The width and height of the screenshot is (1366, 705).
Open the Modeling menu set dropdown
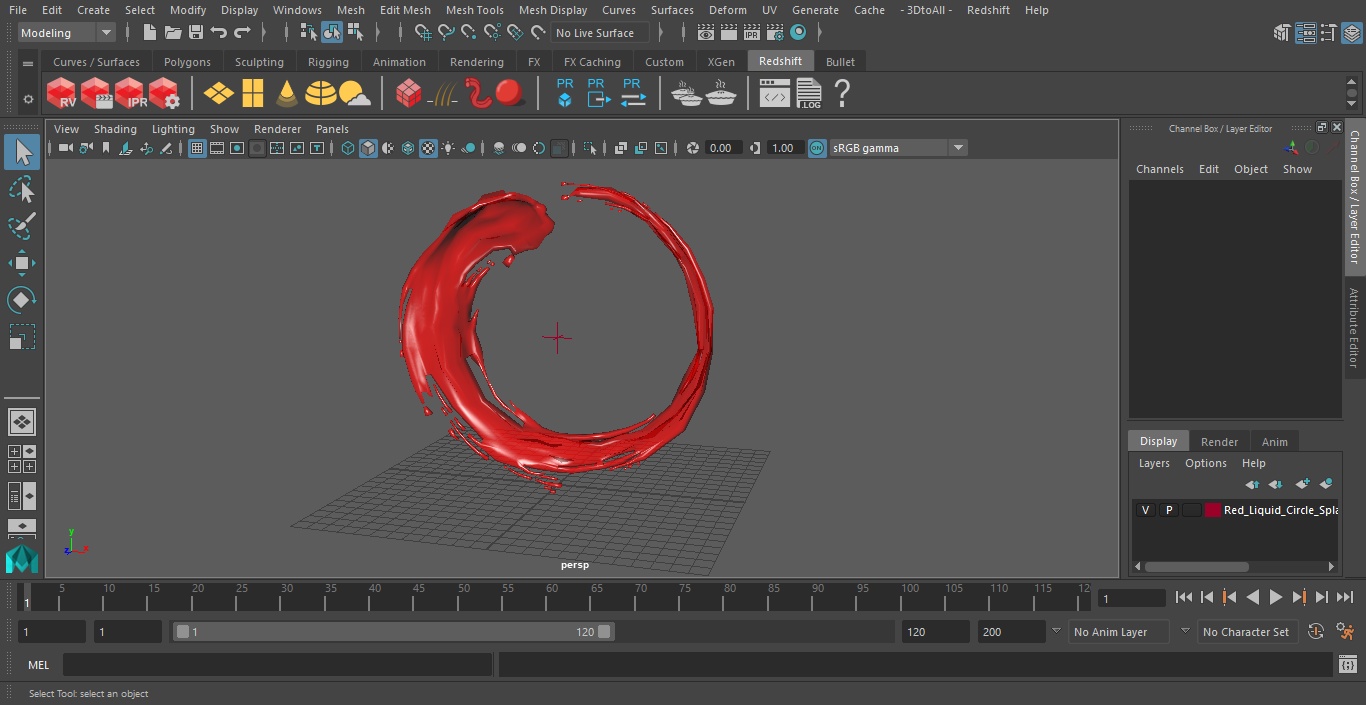66,33
